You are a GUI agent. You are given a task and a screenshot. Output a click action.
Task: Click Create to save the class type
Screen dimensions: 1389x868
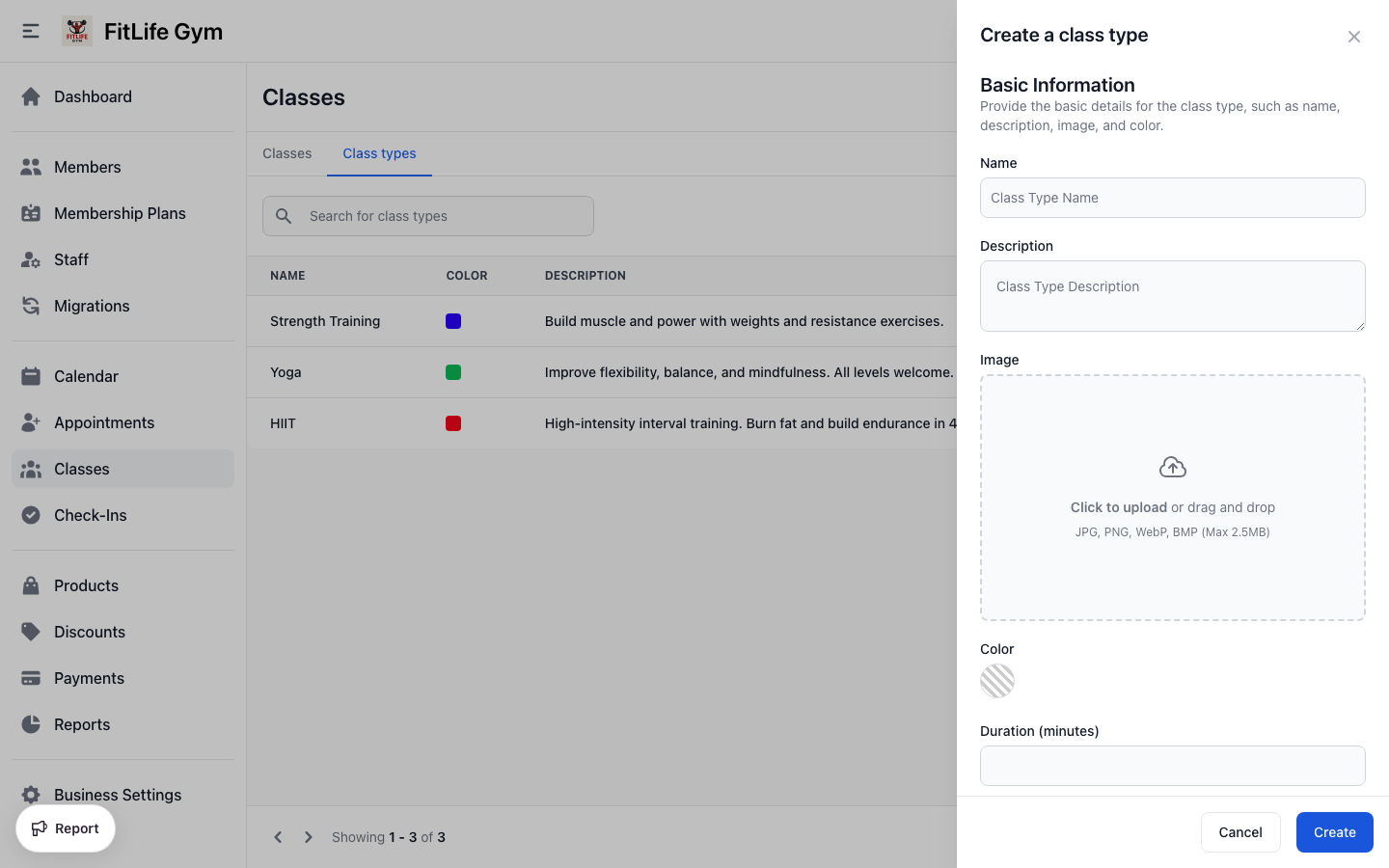point(1334,832)
